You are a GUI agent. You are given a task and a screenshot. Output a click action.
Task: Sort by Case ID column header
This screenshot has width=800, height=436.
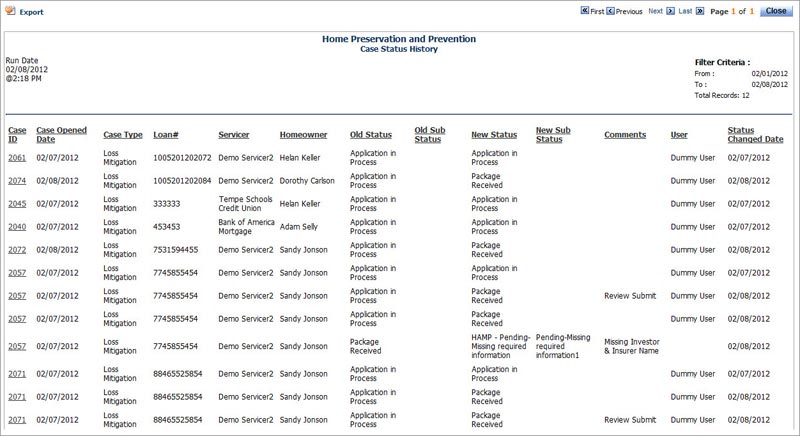coord(17,135)
